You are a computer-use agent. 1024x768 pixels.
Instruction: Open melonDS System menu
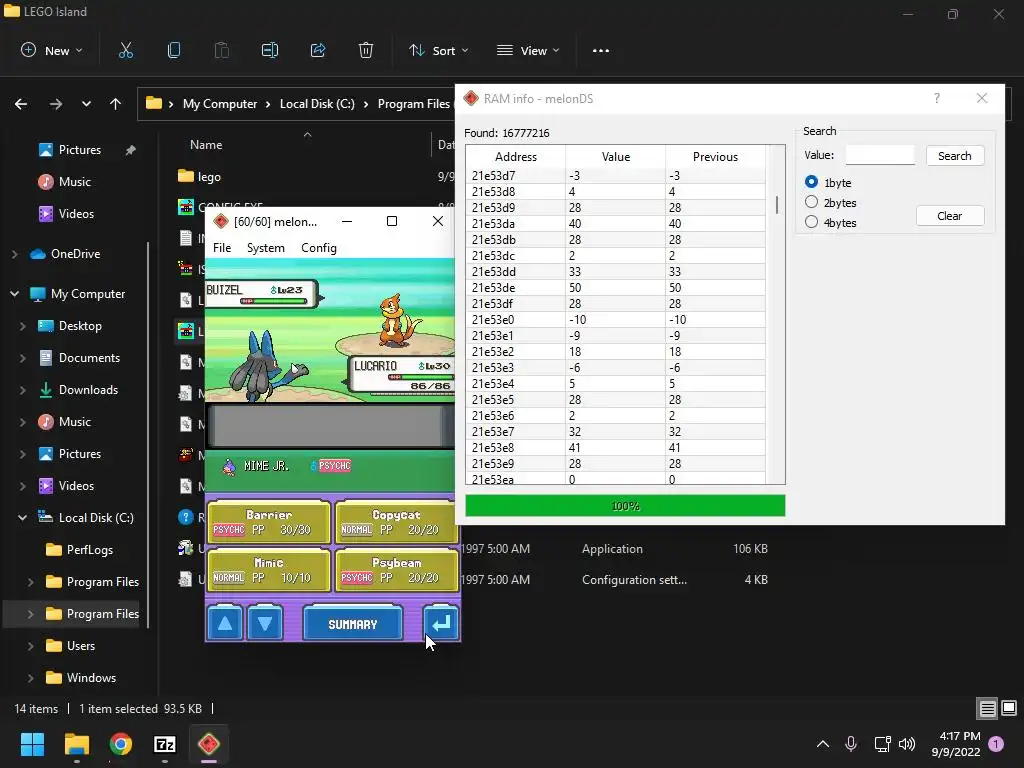[266, 248]
